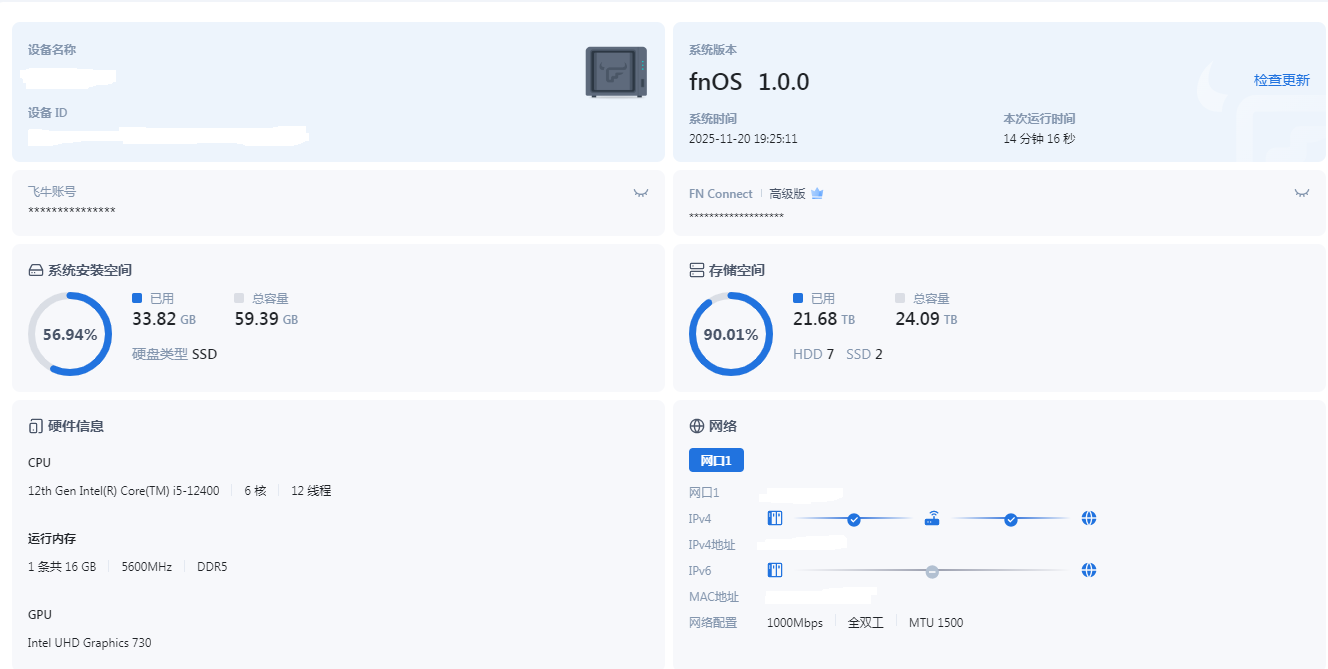Click the IPv6 NAS device icon
Viewport: 1328px width, 669px height.
click(x=775, y=570)
